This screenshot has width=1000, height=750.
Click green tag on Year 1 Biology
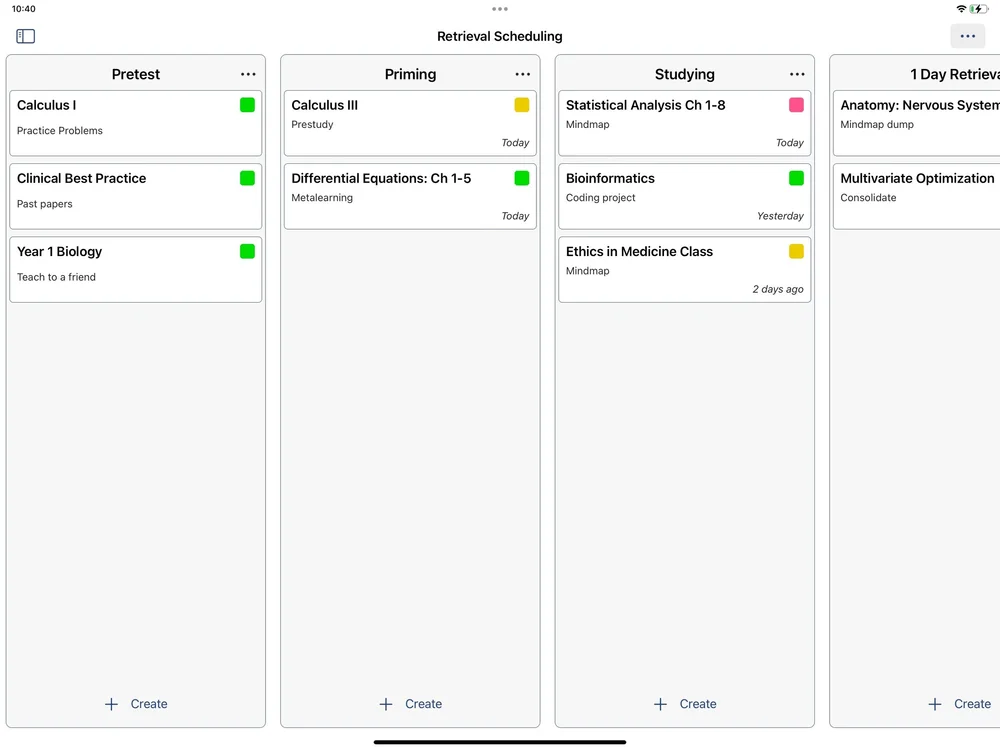(x=247, y=252)
